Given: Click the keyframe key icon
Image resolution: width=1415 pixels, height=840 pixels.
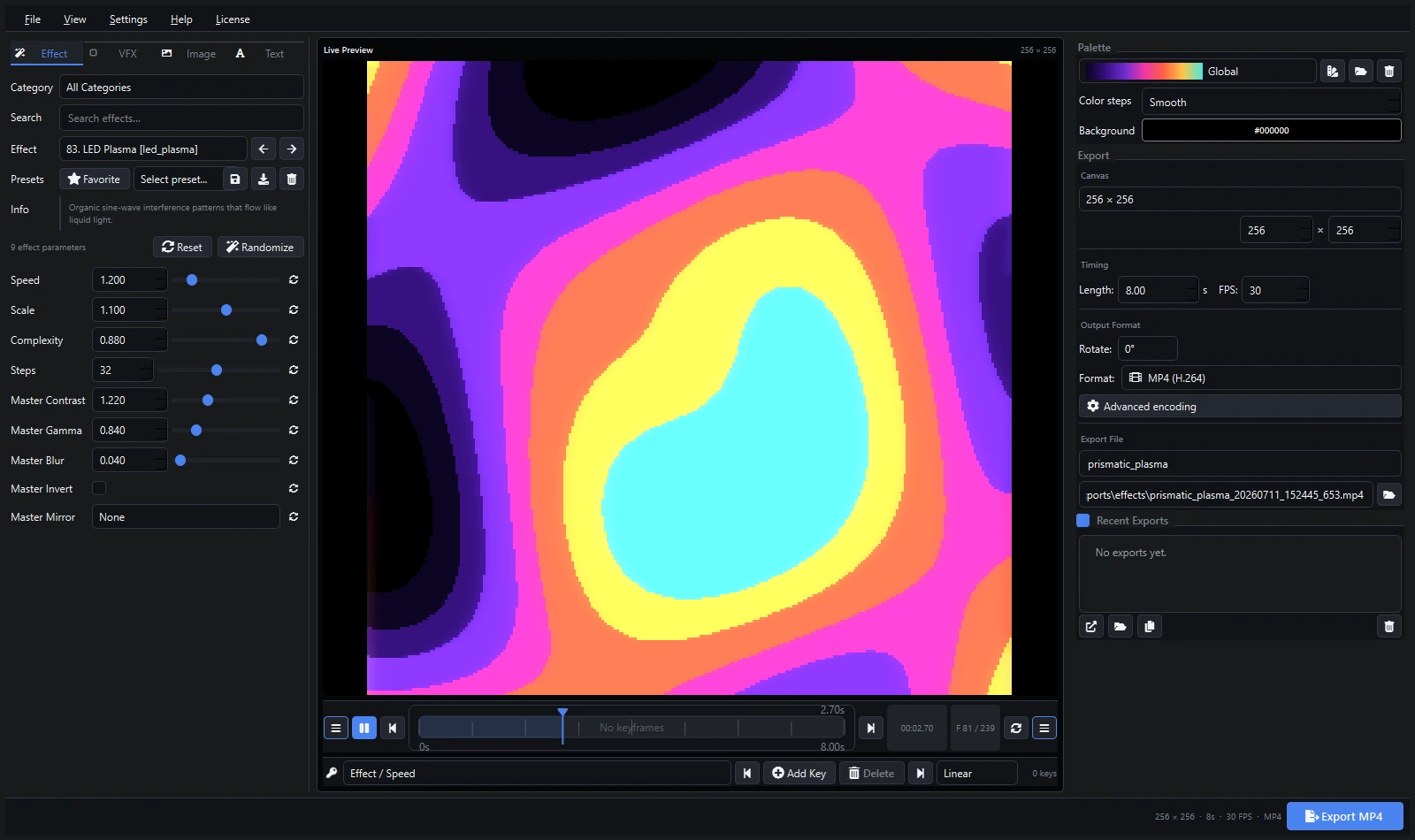Looking at the screenshot, I should click(332, 773).
